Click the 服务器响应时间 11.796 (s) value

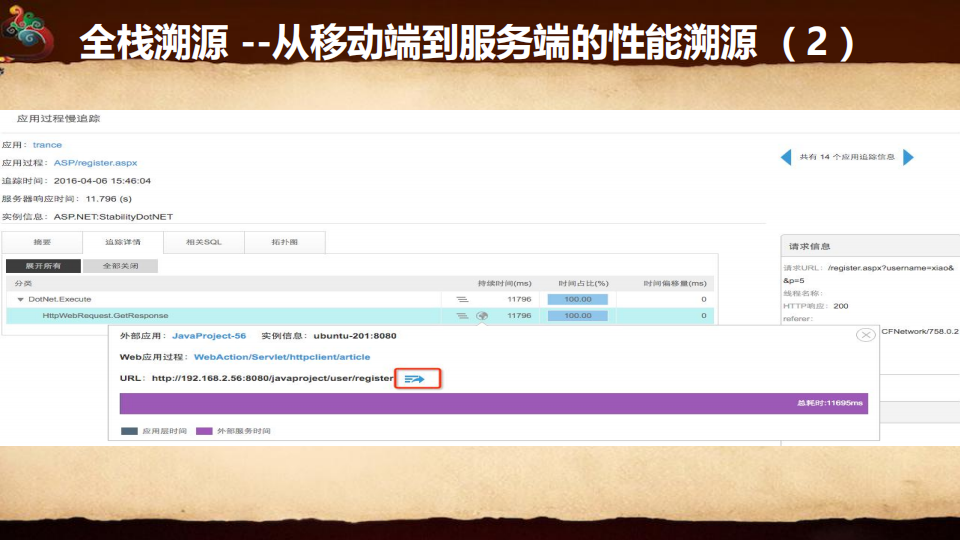click(x=108, y=199)
